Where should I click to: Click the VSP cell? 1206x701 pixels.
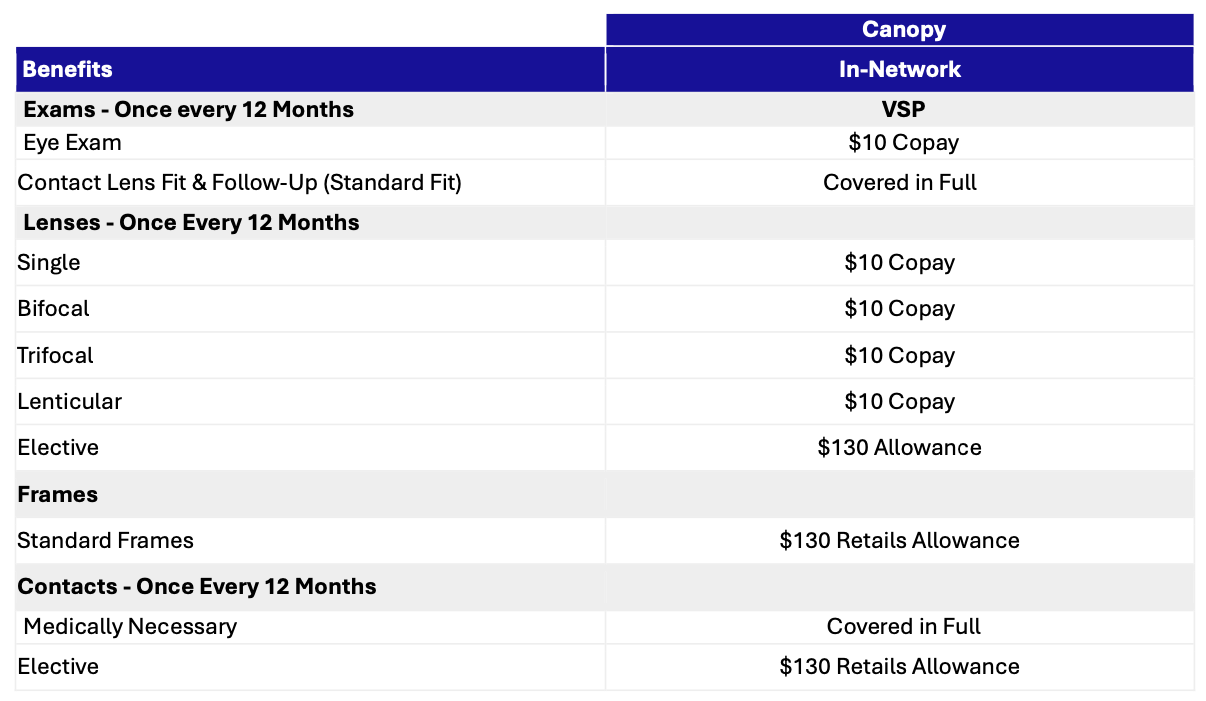(899, 110)
